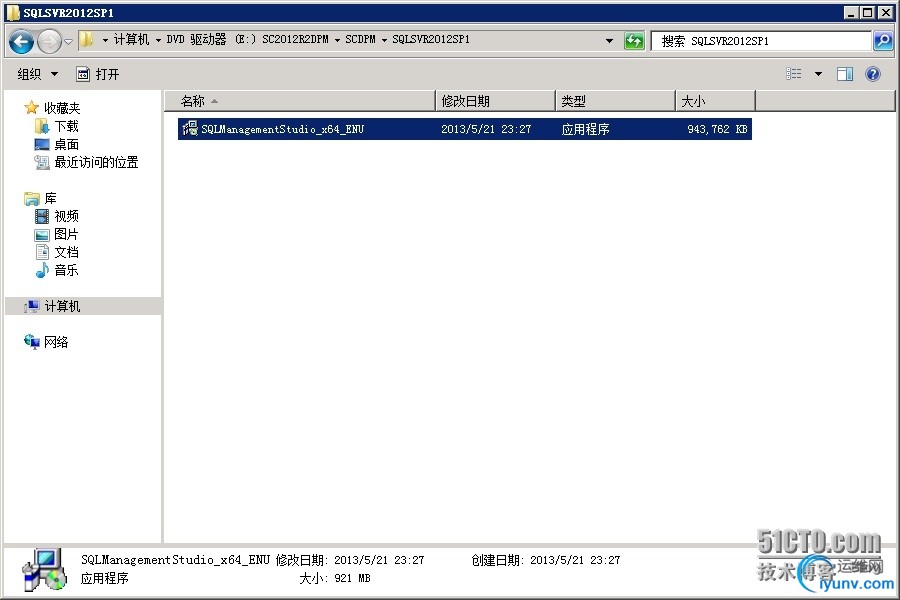
Task: Select 库 in the navigation pane
Action: click(51, 198)
